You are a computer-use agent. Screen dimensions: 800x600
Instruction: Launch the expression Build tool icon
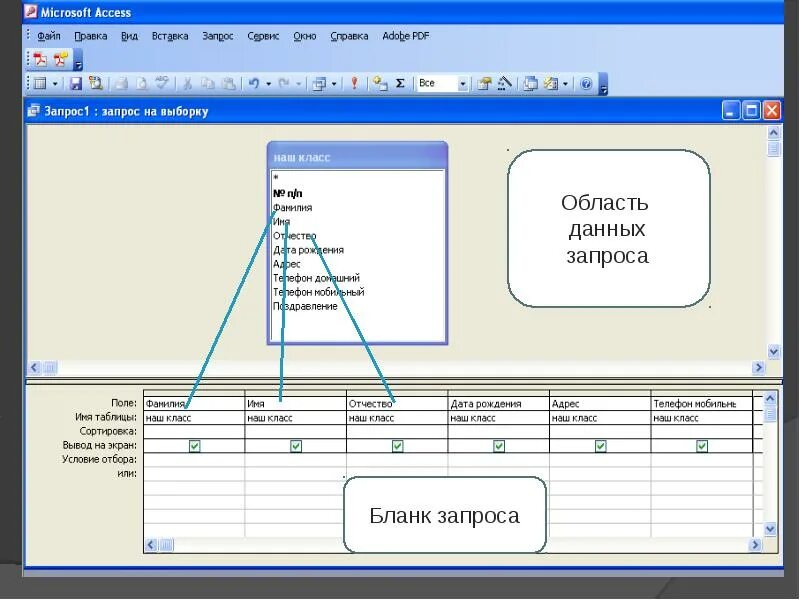[505, 83]
